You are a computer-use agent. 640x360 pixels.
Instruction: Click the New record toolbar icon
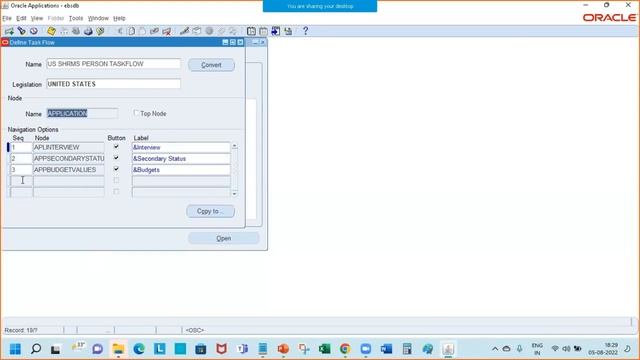[x=9, y=31]
